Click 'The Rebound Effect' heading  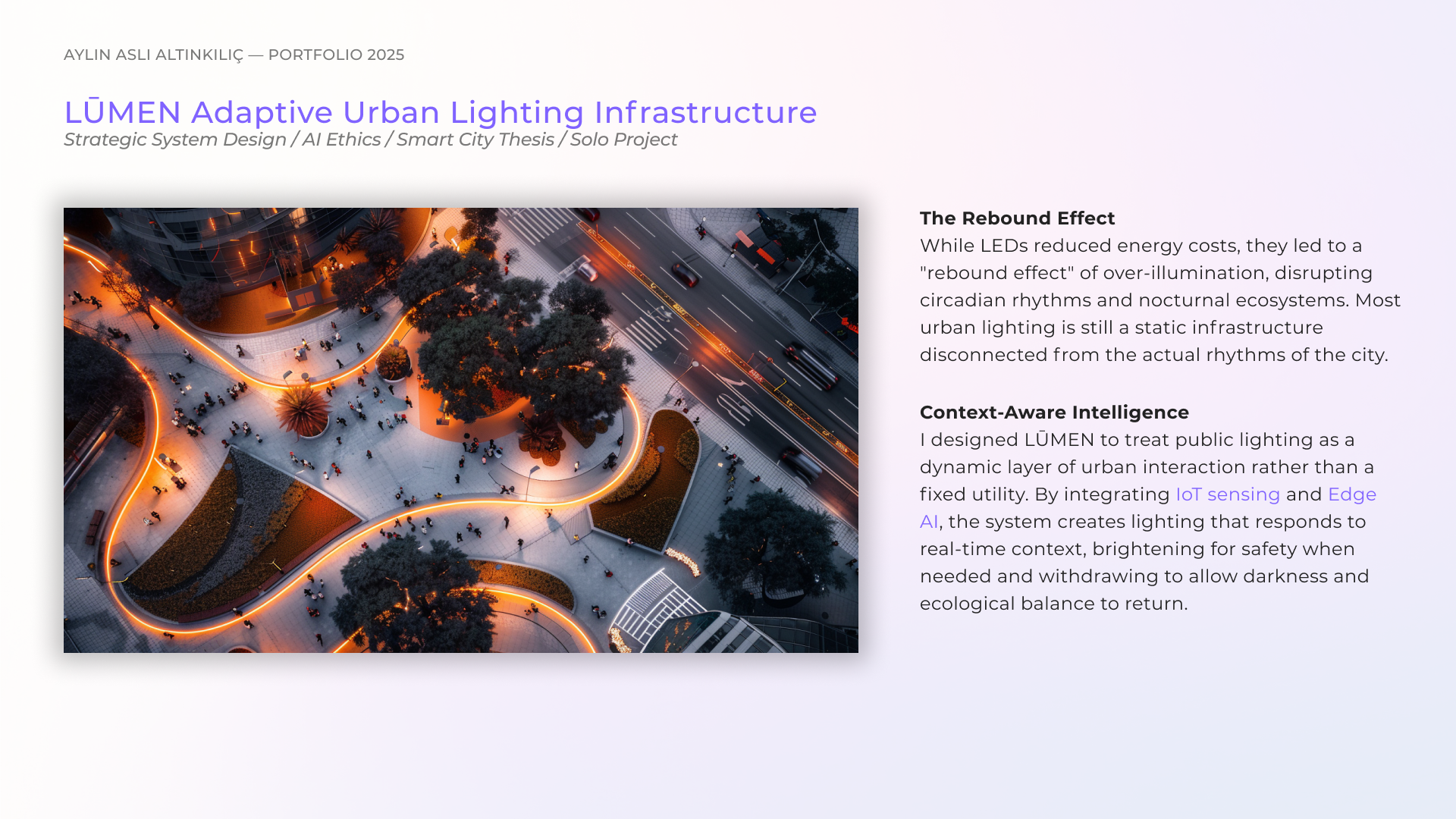point(1017,218)
